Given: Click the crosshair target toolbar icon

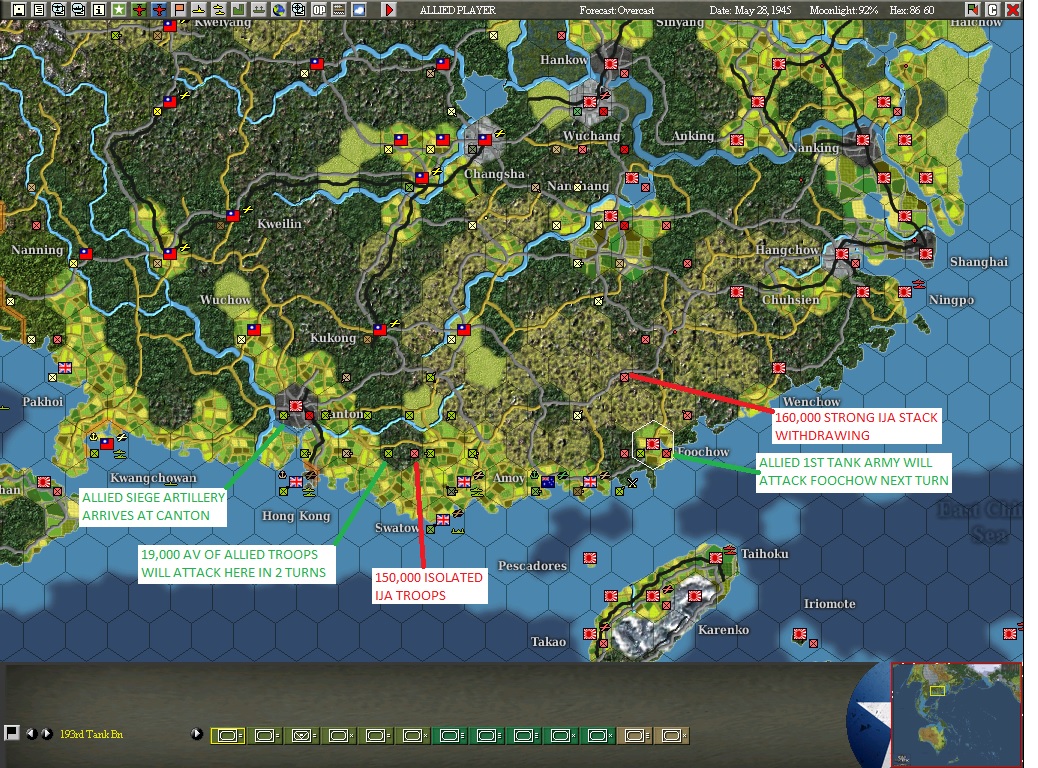Looking at the screenshot, I should click(x=299, y=9).
